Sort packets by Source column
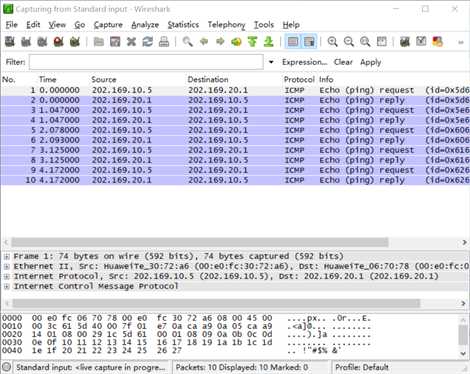 pos(104,80)
